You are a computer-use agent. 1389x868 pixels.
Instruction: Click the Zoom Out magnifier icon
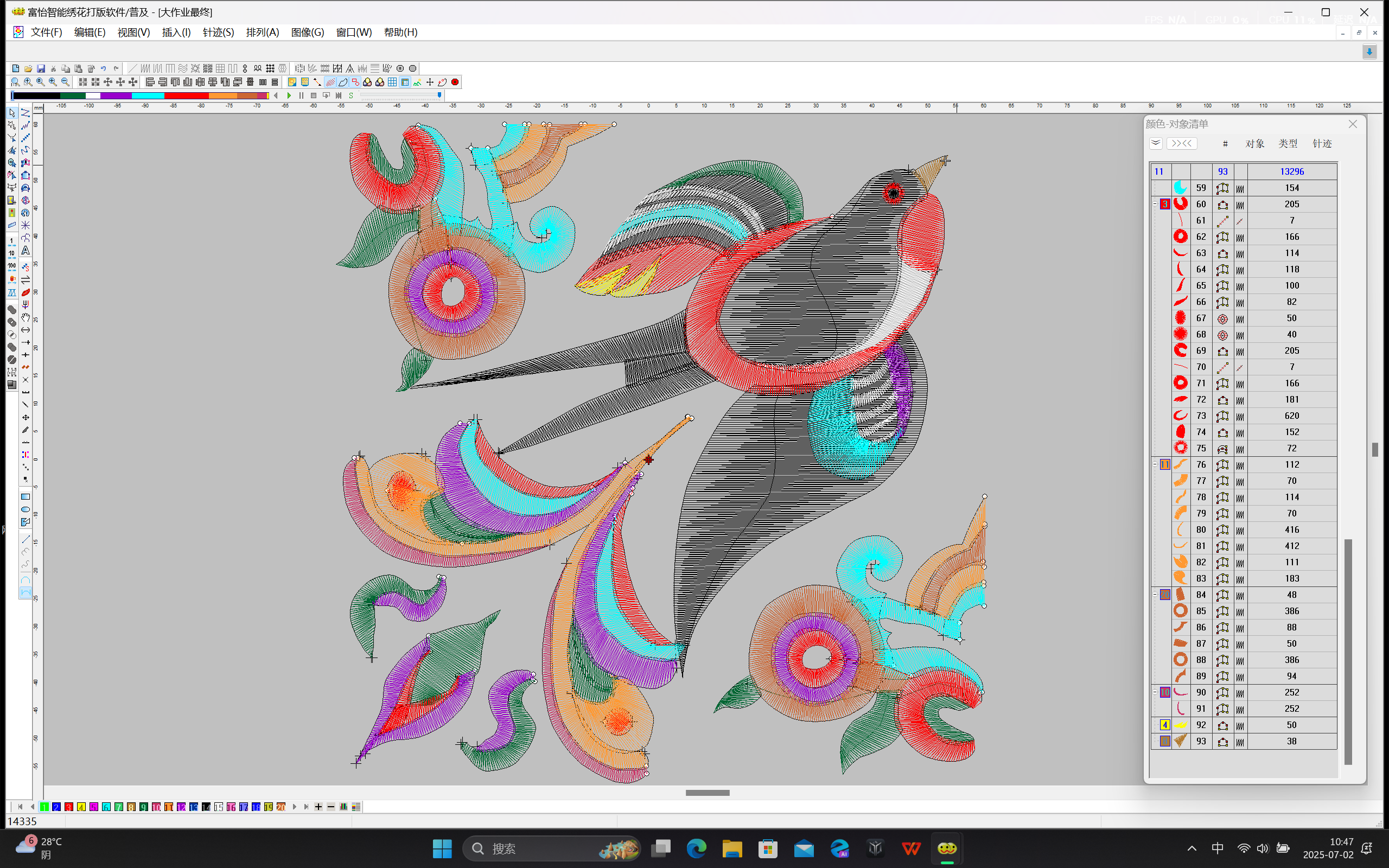coord(66,82)
